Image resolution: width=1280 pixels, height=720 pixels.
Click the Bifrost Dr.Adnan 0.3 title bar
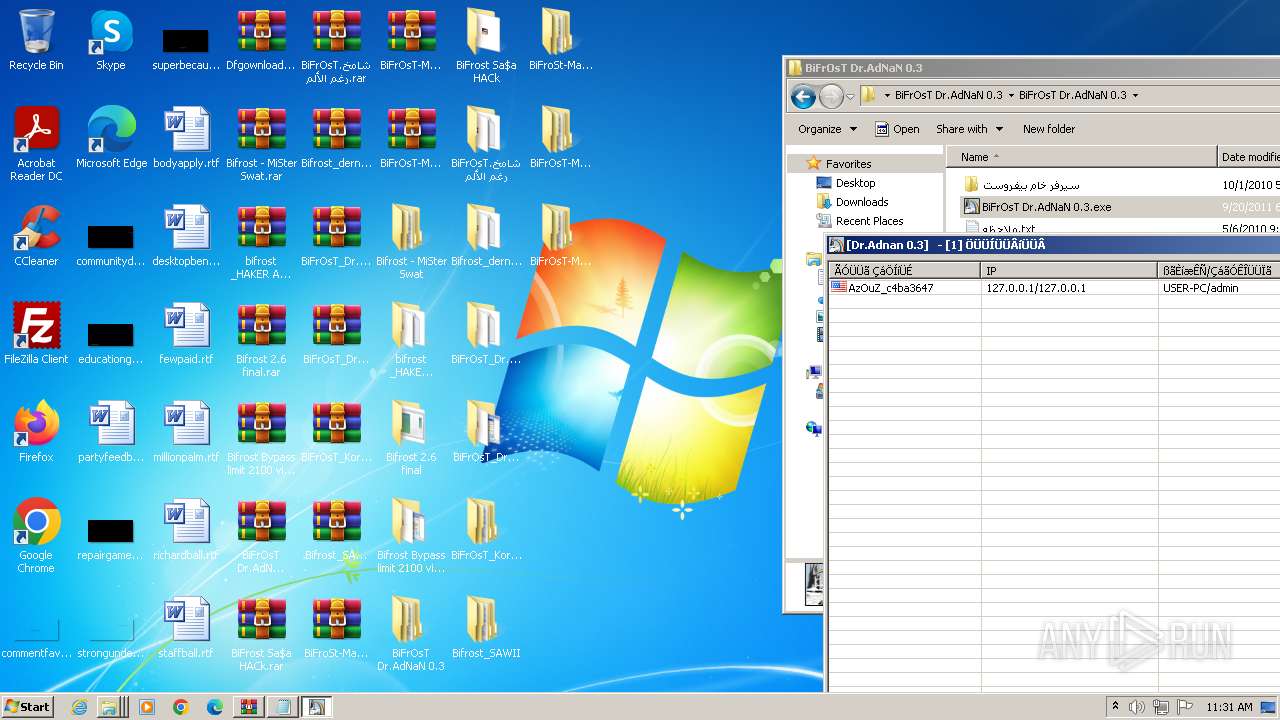point(1053,245)
